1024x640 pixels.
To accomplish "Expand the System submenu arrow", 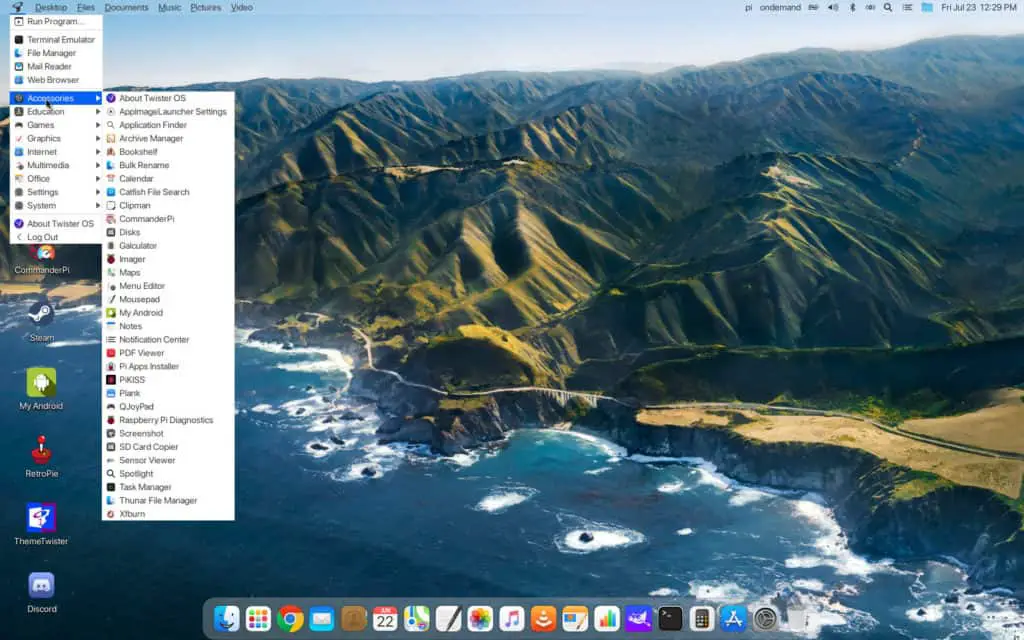I will 98,205.
